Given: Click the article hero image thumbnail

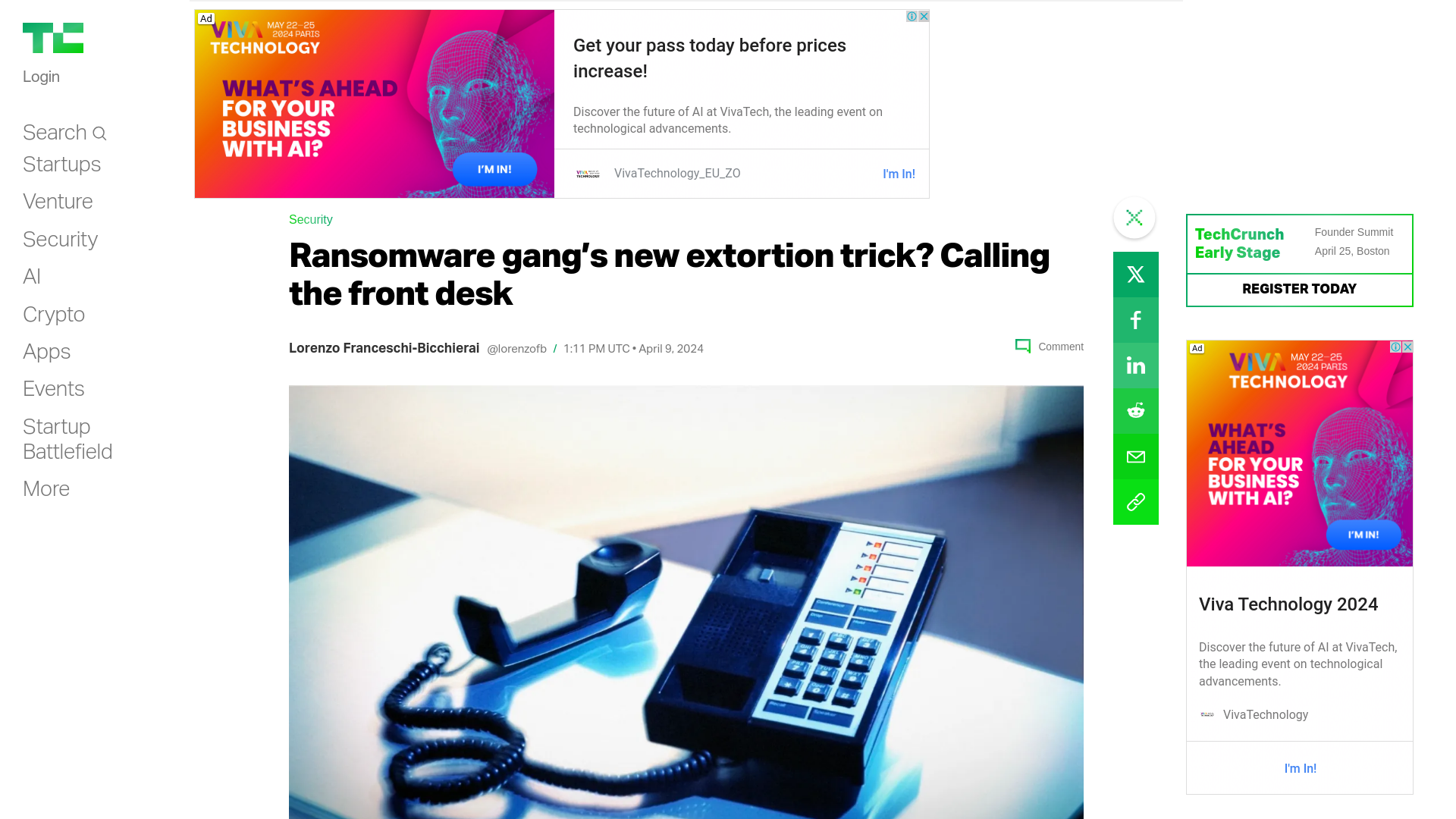Looking at the screenshot, I should click(686, 602).
